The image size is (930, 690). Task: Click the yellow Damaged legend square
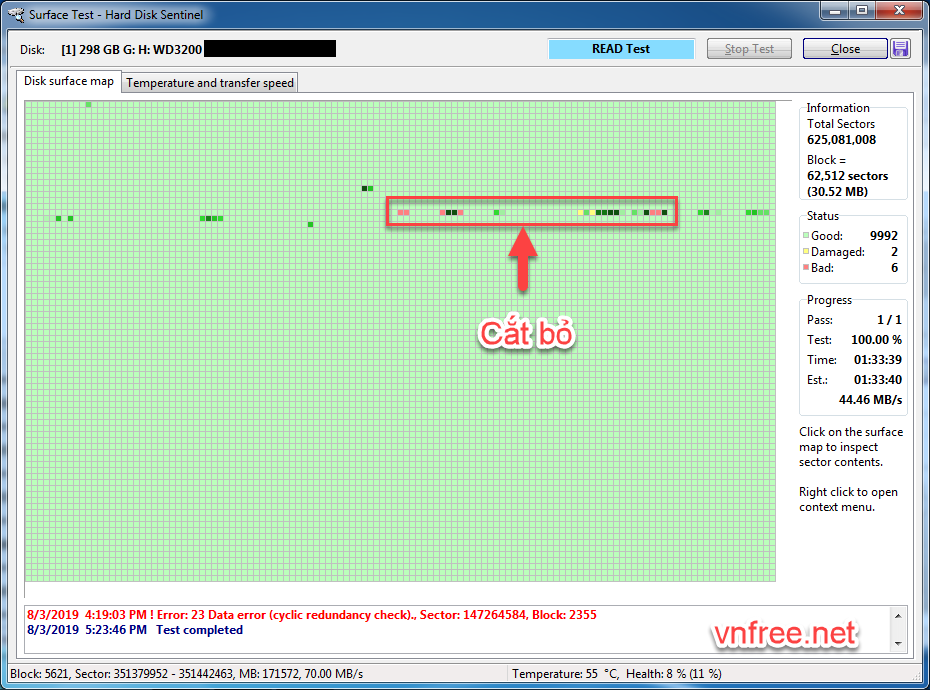[x=806, y=252]
